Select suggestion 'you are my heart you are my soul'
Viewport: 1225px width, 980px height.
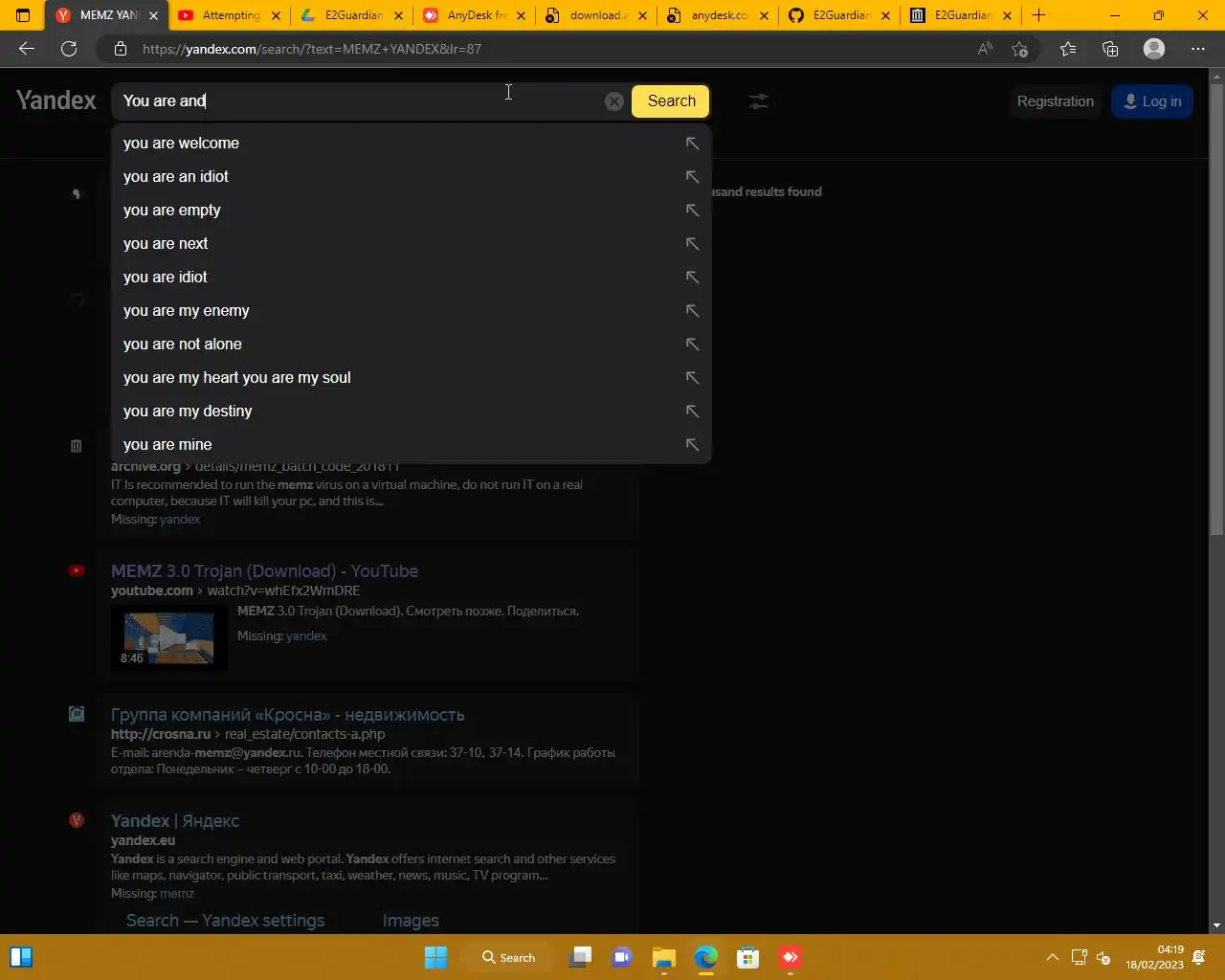pos(411,378)
